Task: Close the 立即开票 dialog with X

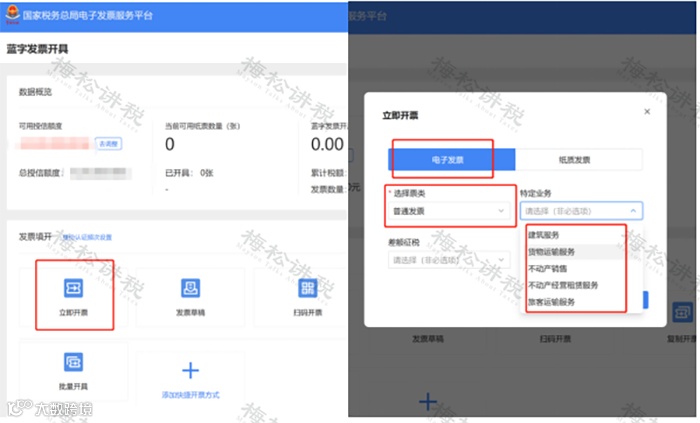Action: coord(647,112)
